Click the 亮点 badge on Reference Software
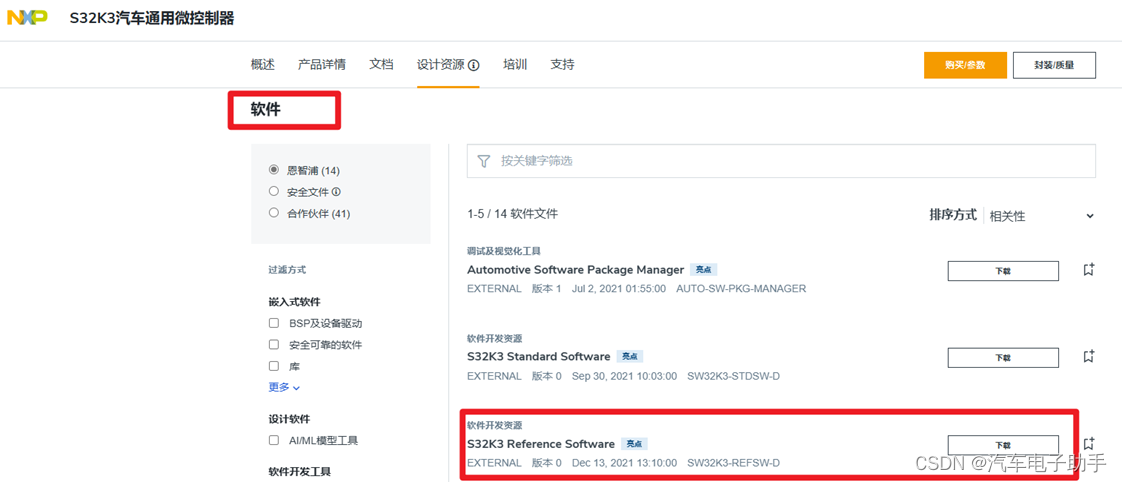Image resolution: width=1122 pixels, height=482 pixels. click(x=634, y=443)
